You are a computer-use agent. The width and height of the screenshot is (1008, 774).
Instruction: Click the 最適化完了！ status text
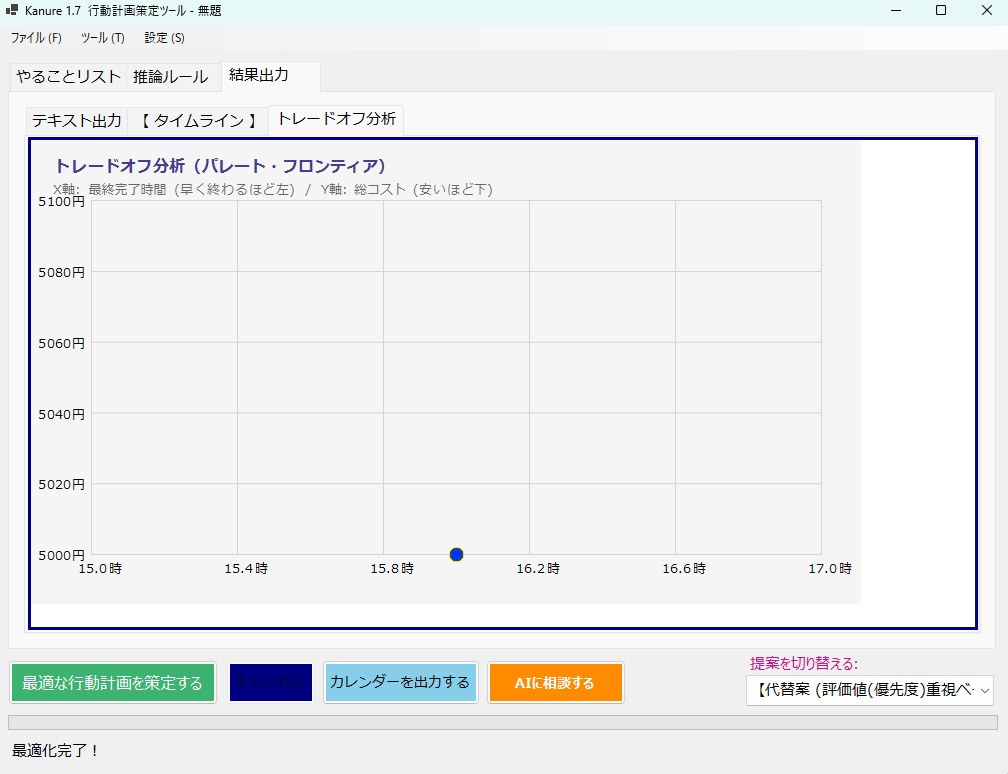[x=55, y=750]
